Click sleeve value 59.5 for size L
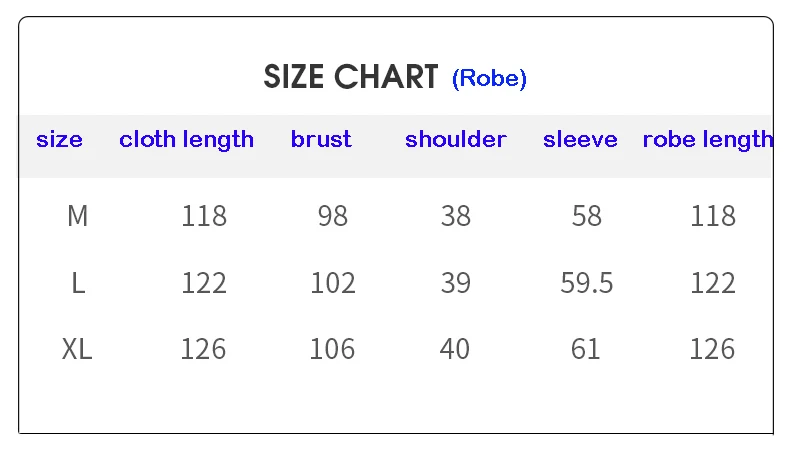The height and width of the screenshot is (459, 790). (586, 283)
